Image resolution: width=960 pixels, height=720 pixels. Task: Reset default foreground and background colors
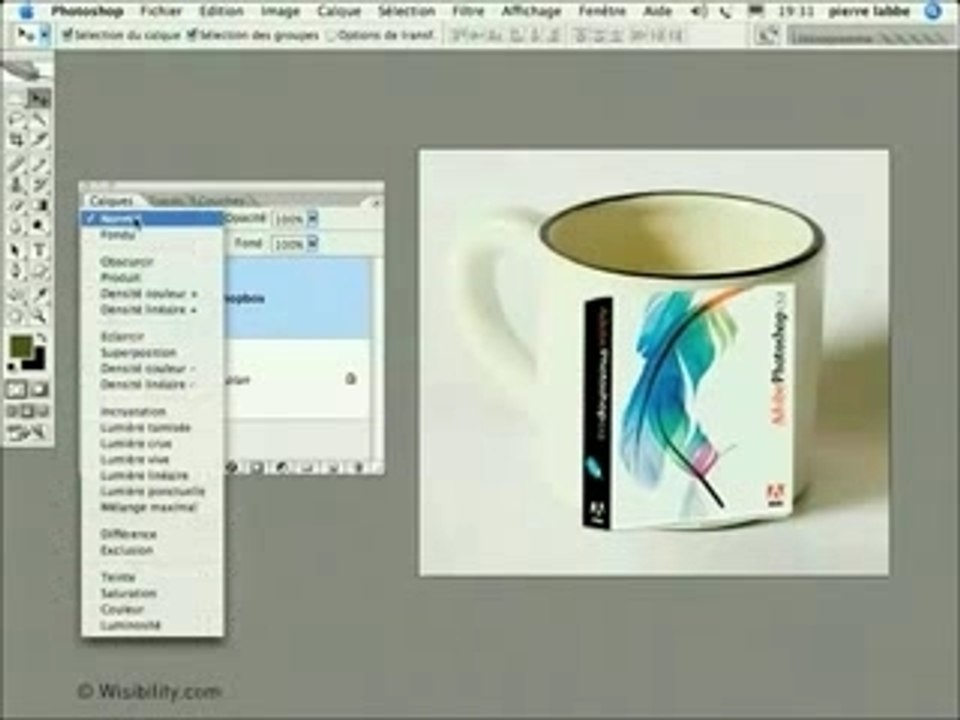pos(11,367)
